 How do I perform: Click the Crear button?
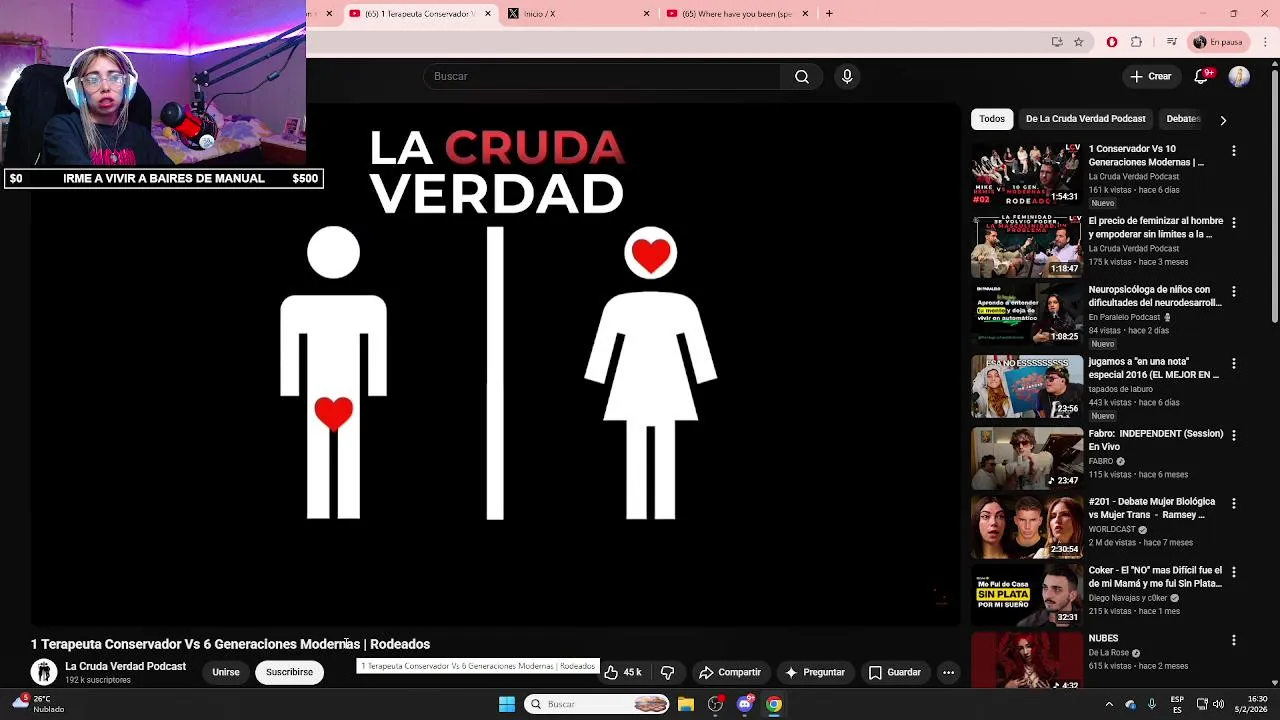tap(1151, 77)
